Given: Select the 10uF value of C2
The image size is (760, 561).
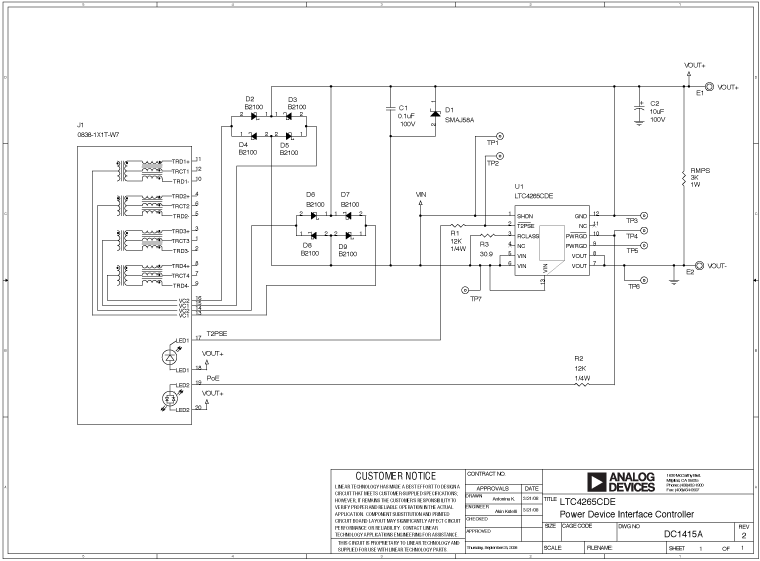Looking at the screenshot, I should click(x=657, y=112).
